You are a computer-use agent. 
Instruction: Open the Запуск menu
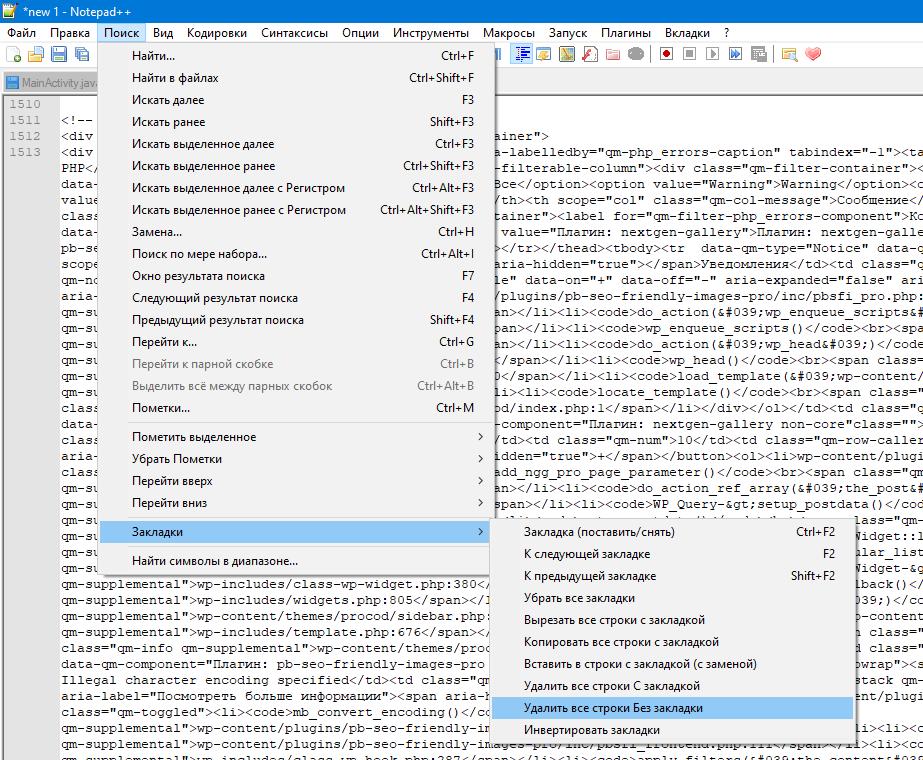pyautogui.click(x=568, y=33)
